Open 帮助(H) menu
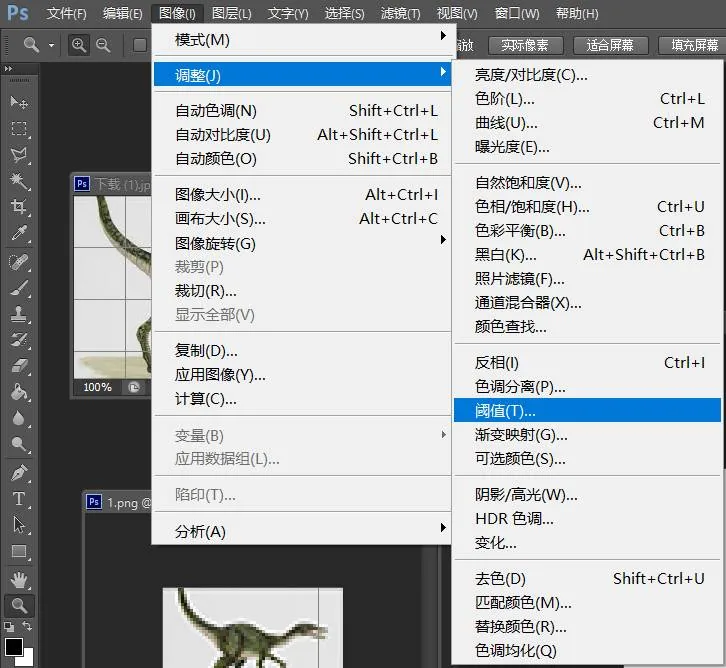726x668 pixels. [x=577, y=13]
